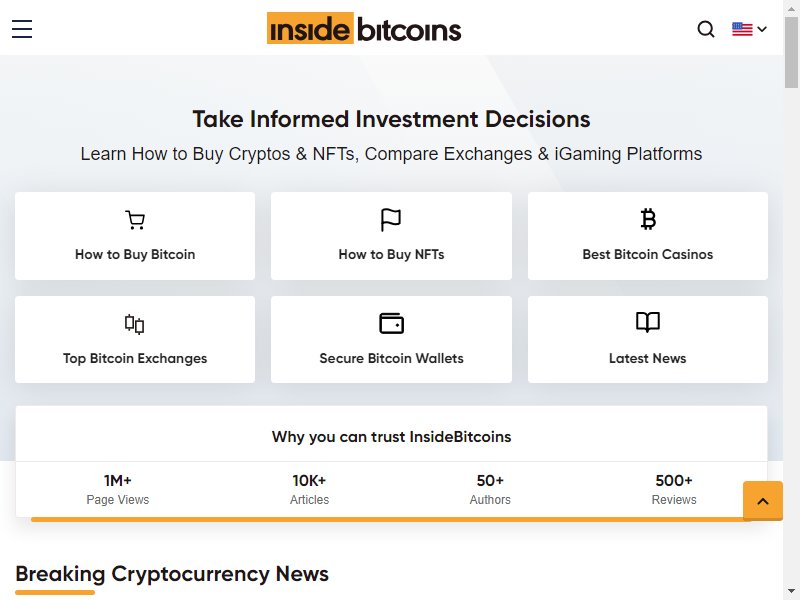800x600 pixels.
Task: Click the US flag language icon
Action: [742, 29]
